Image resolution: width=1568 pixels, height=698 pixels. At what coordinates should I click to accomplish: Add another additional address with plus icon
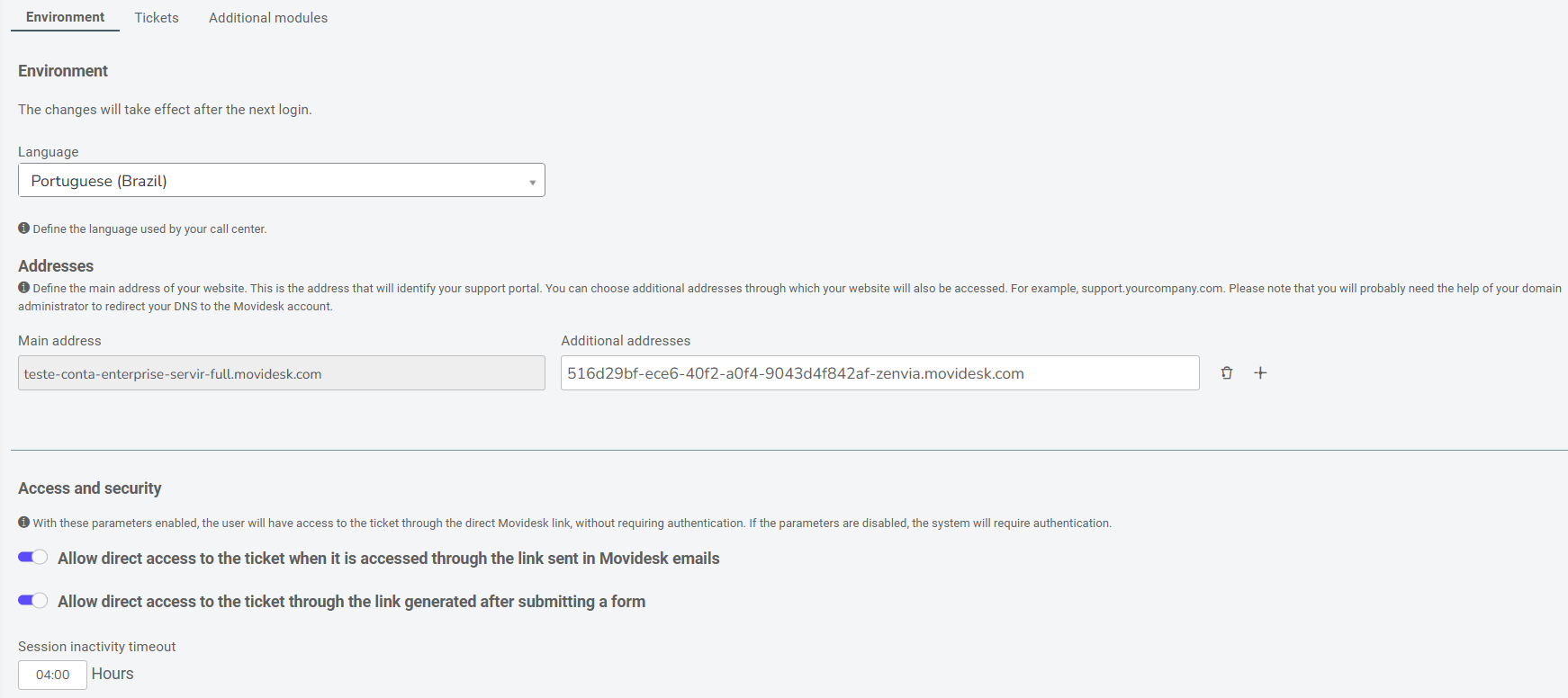point(1260,373)
